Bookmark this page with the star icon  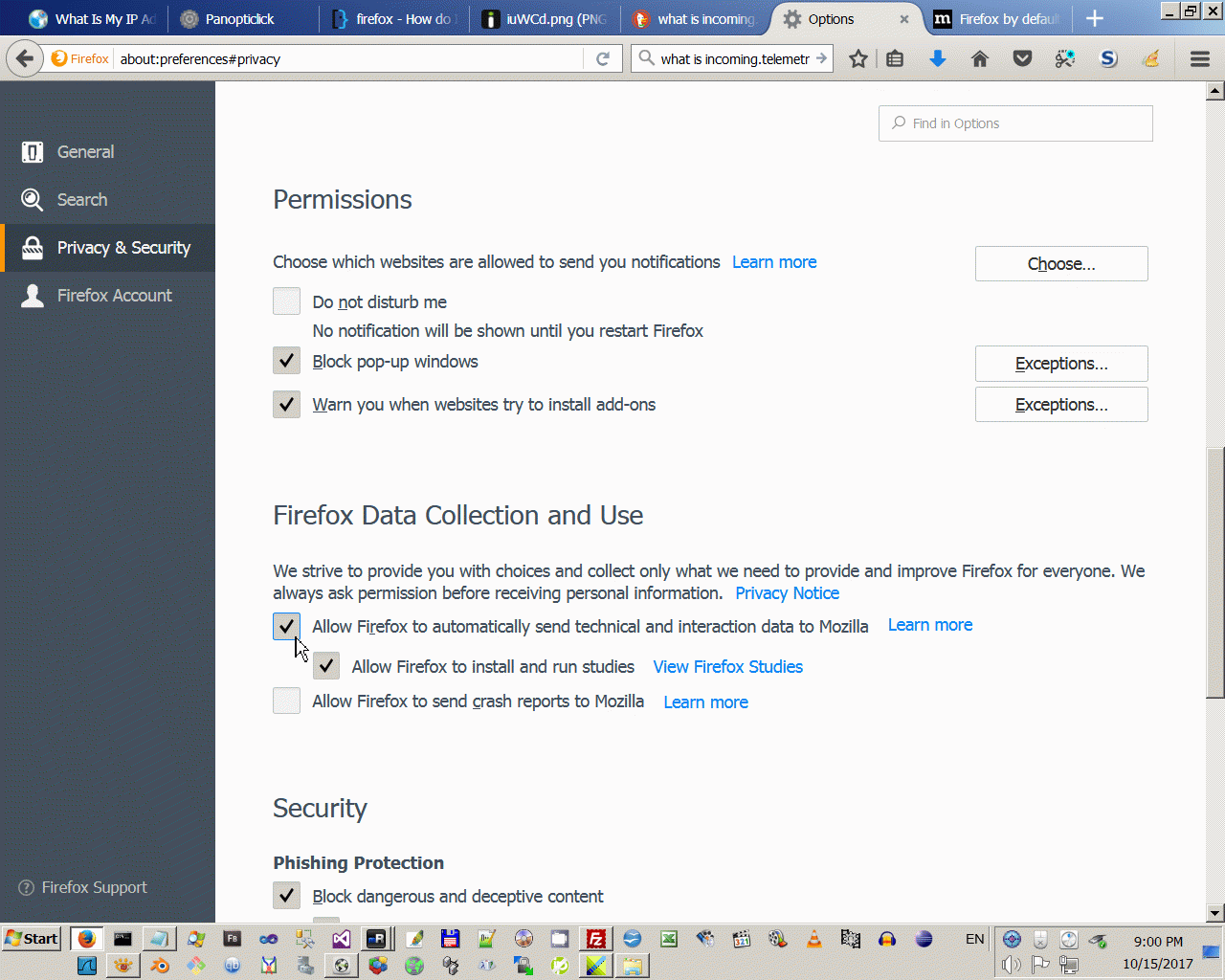click(858, 59)
